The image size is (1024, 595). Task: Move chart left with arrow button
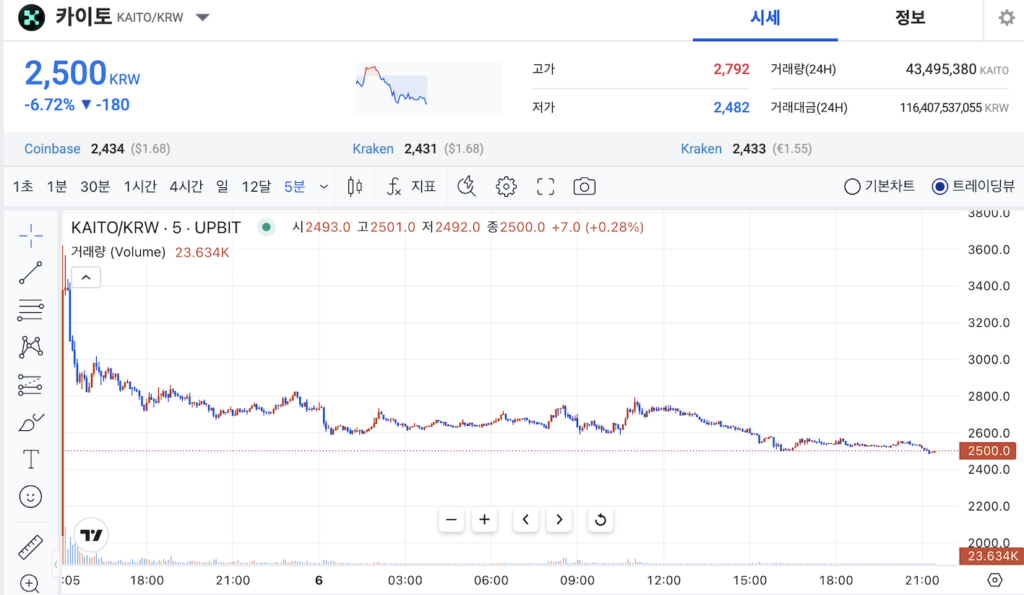pyautogui.click(x=526, y=520)
